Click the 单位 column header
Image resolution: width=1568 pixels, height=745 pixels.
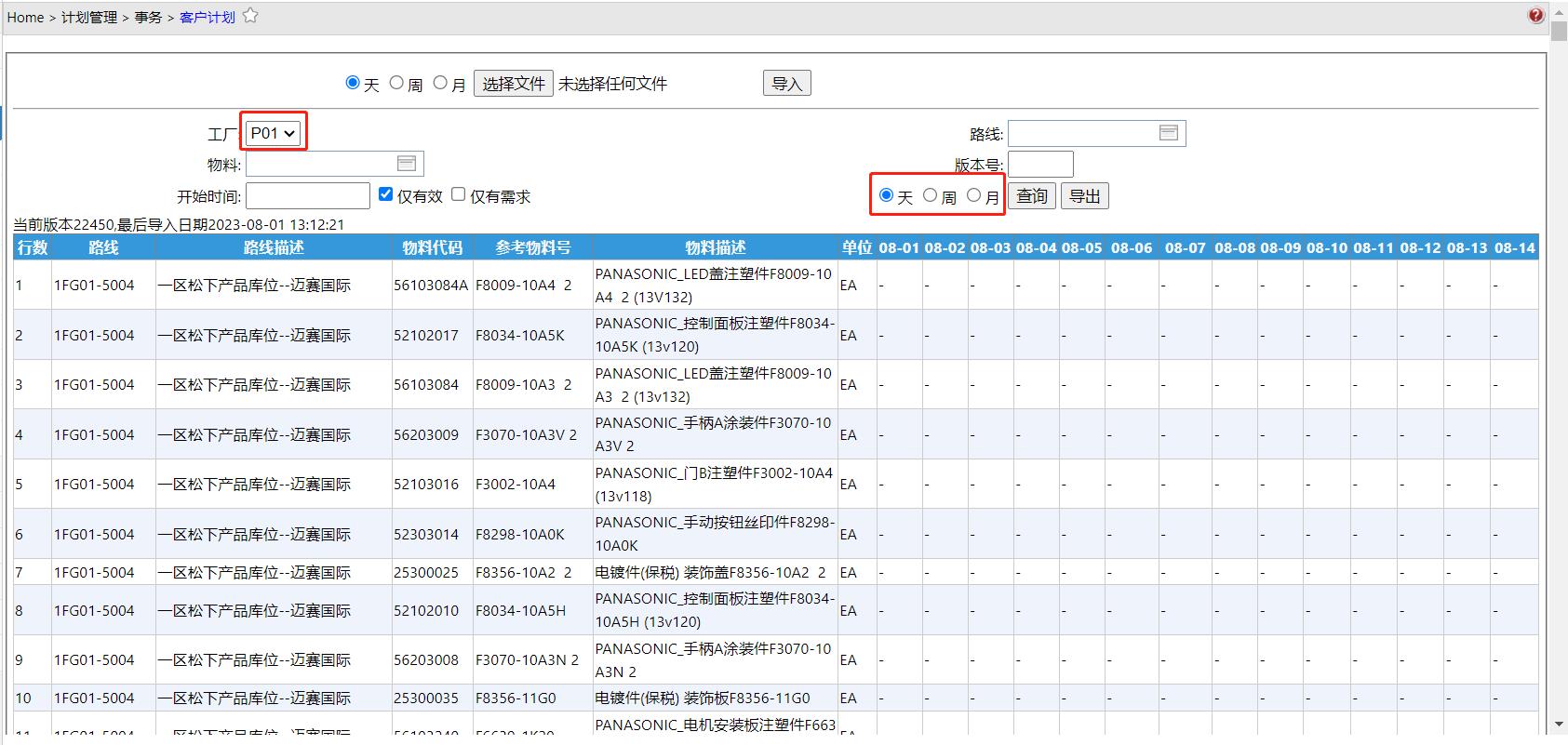(x=857, y=247)
